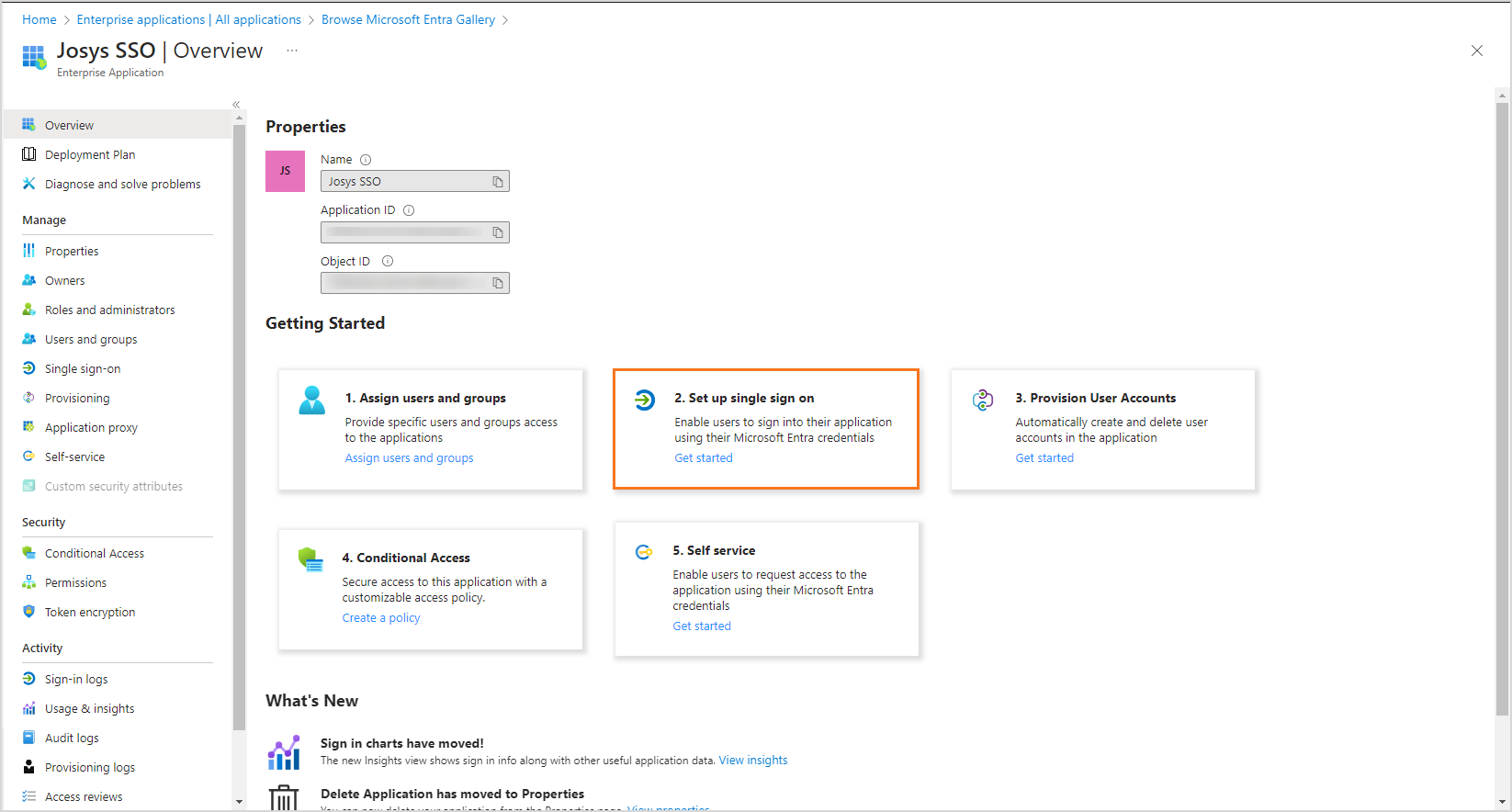Click the Set up single sign on card icon
This screenshot has width=1512, height=812.
(645, 400)
